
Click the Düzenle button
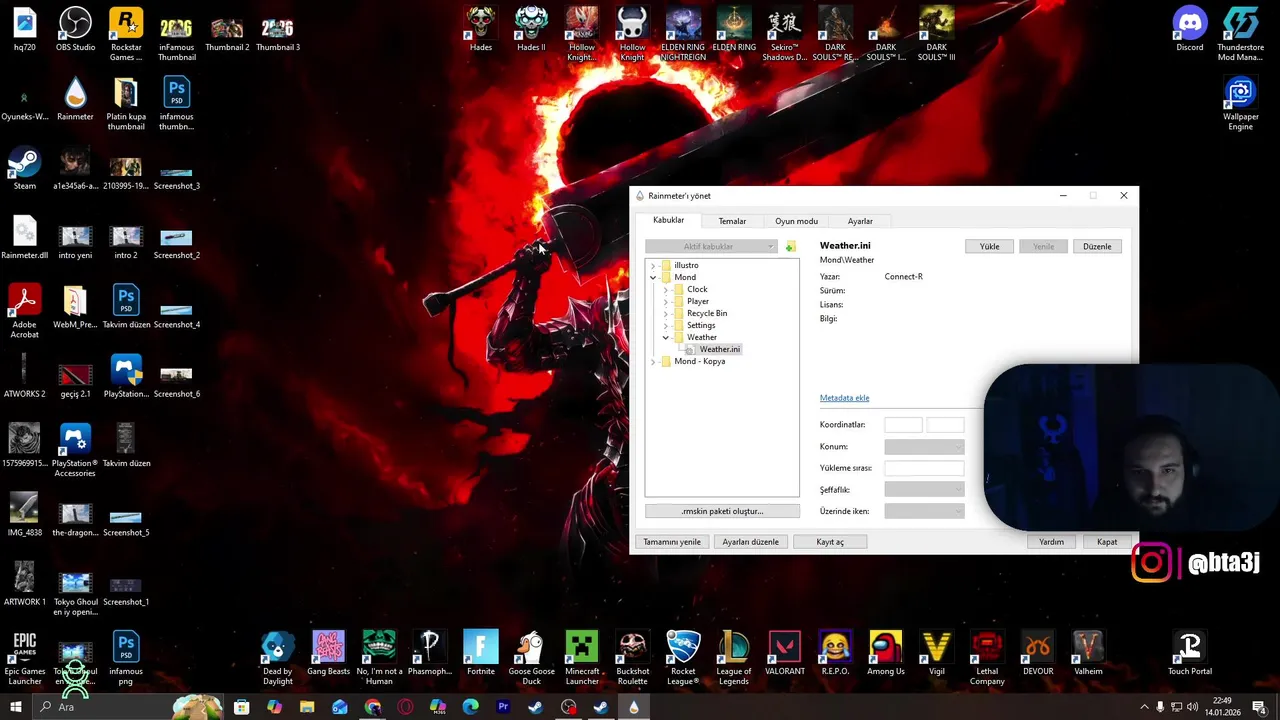[x=1097, y=246]
